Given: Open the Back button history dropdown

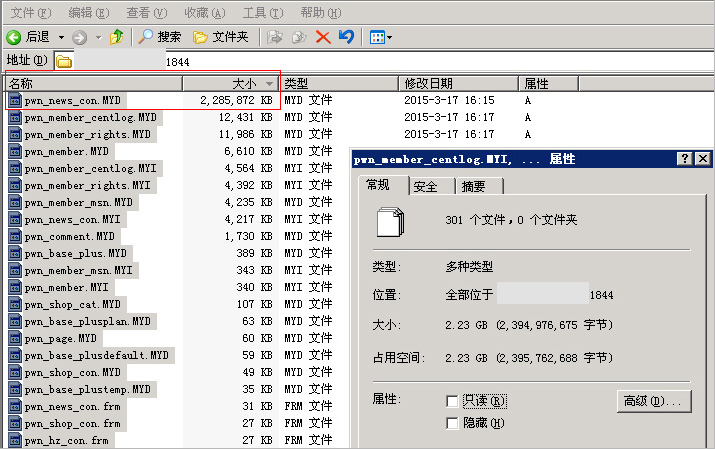Looking at the screenshot, I should pos(61,37).
